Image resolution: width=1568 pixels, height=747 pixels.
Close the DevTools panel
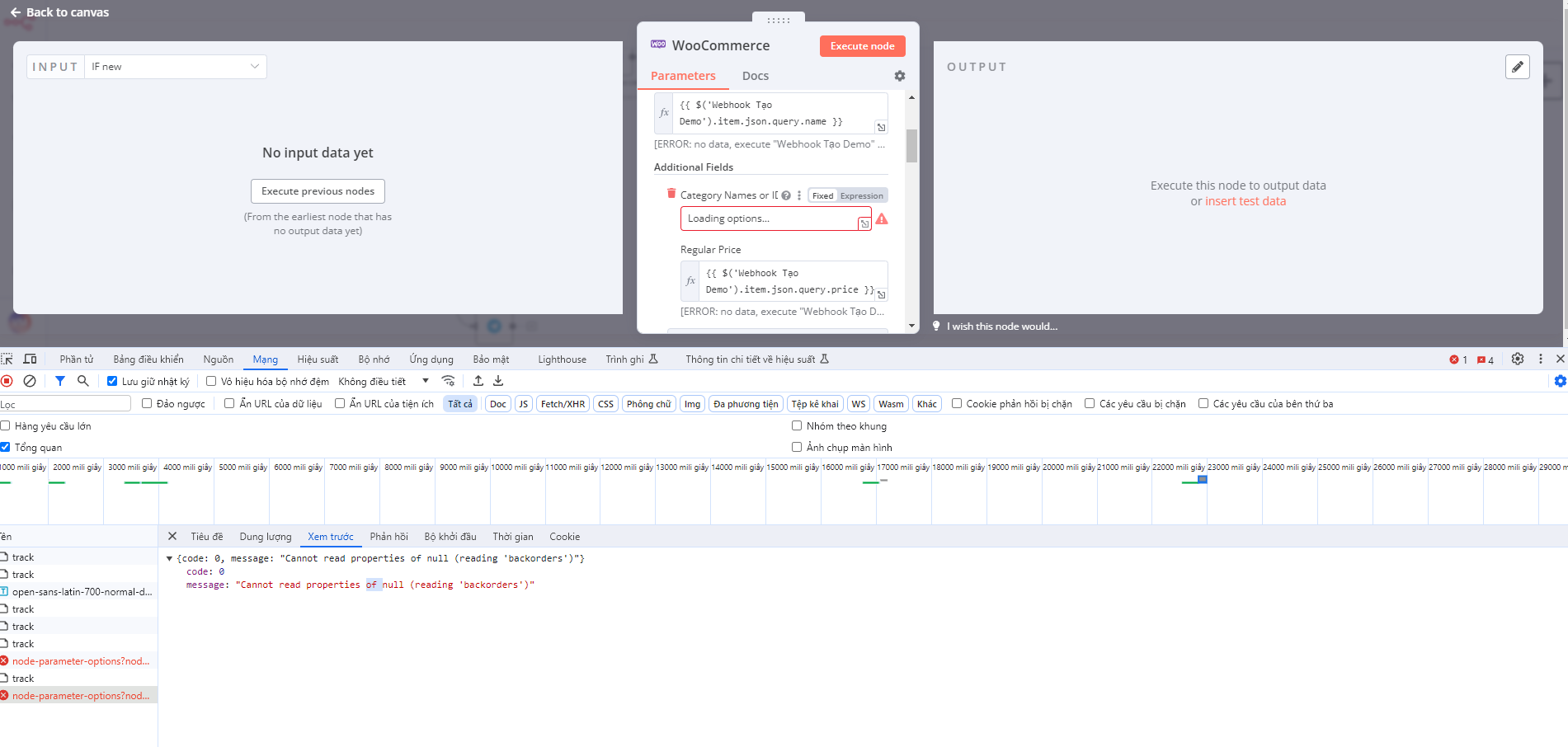pos(1560,359)
